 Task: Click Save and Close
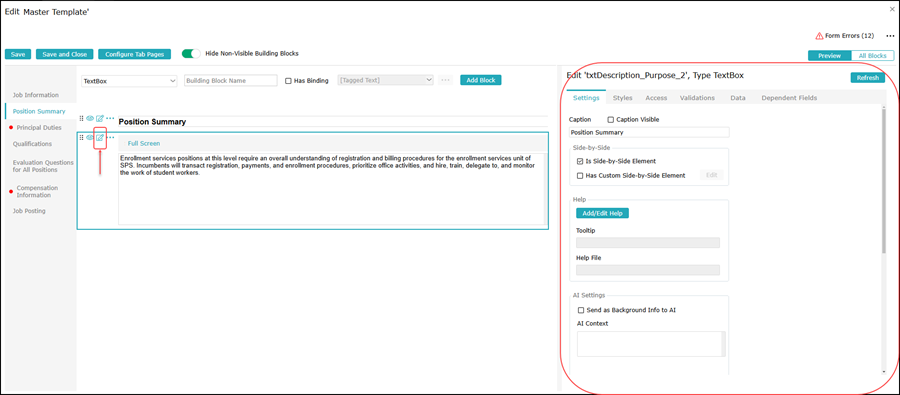pos(65,55)
